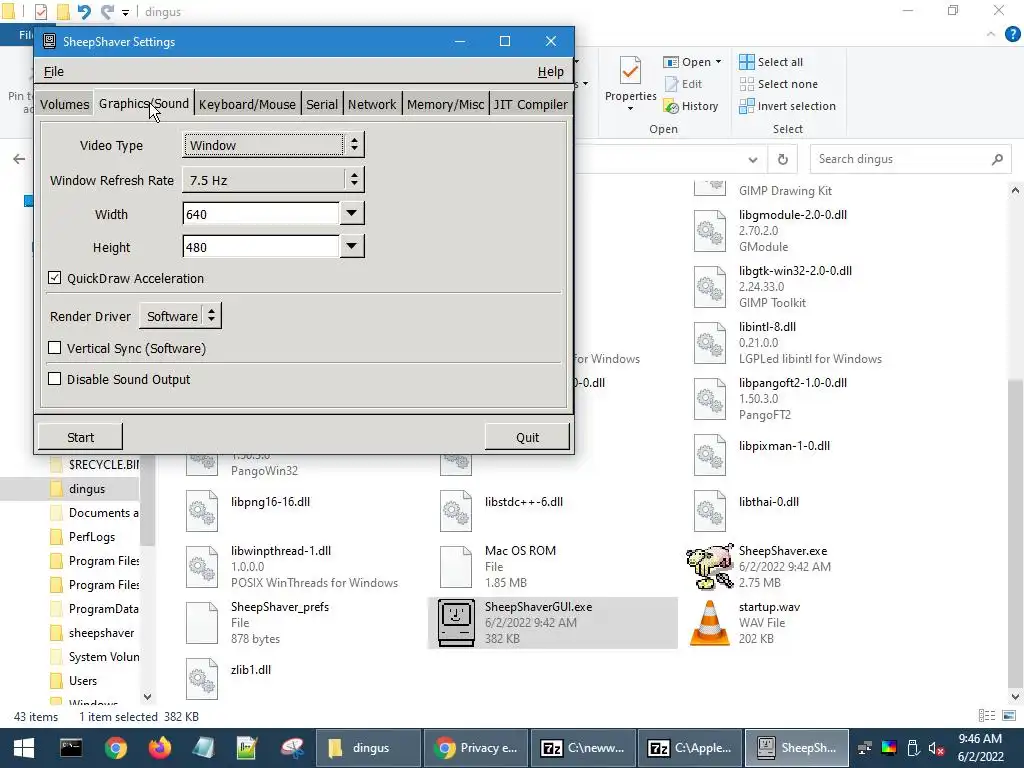Open SheepShaver Help menu
Screen dimensions: 1024x768
[551, 72]
